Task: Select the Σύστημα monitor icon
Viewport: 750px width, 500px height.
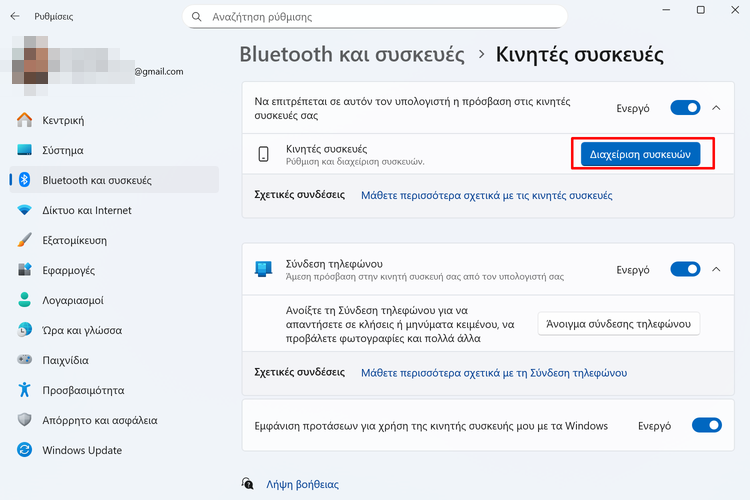Action: click(x=24, y=150)
